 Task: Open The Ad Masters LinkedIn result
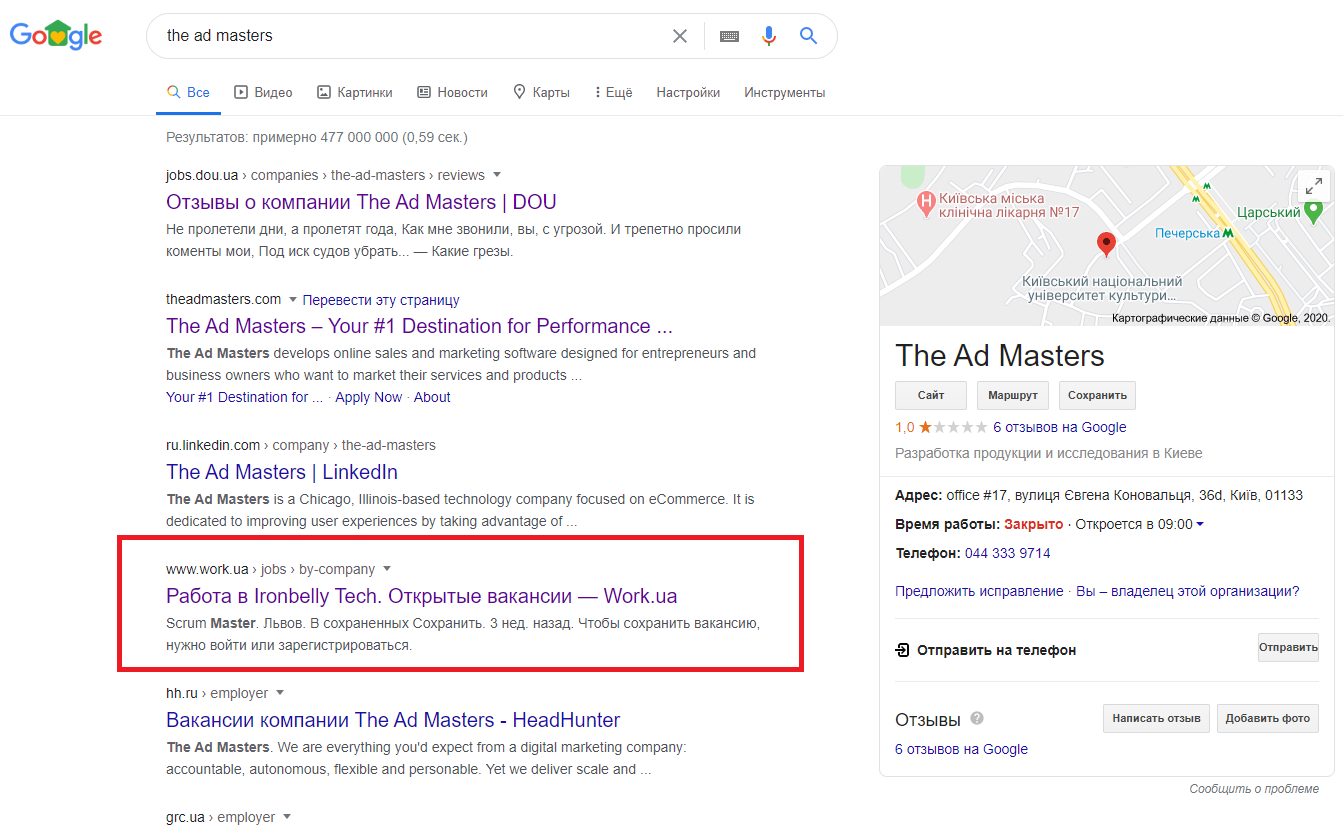(282, 472)
